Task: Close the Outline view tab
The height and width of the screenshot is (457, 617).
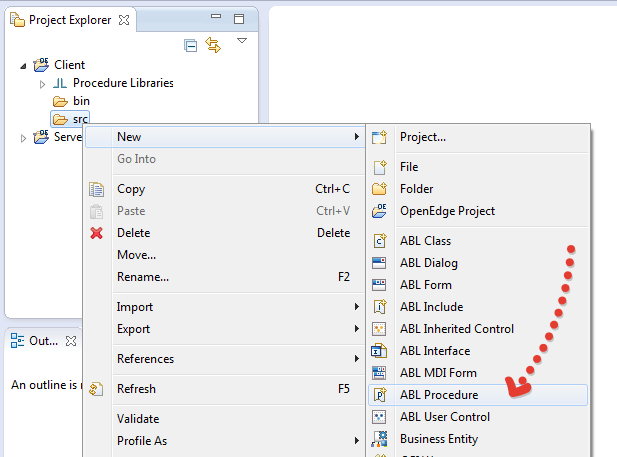Action: coord(71,341)
